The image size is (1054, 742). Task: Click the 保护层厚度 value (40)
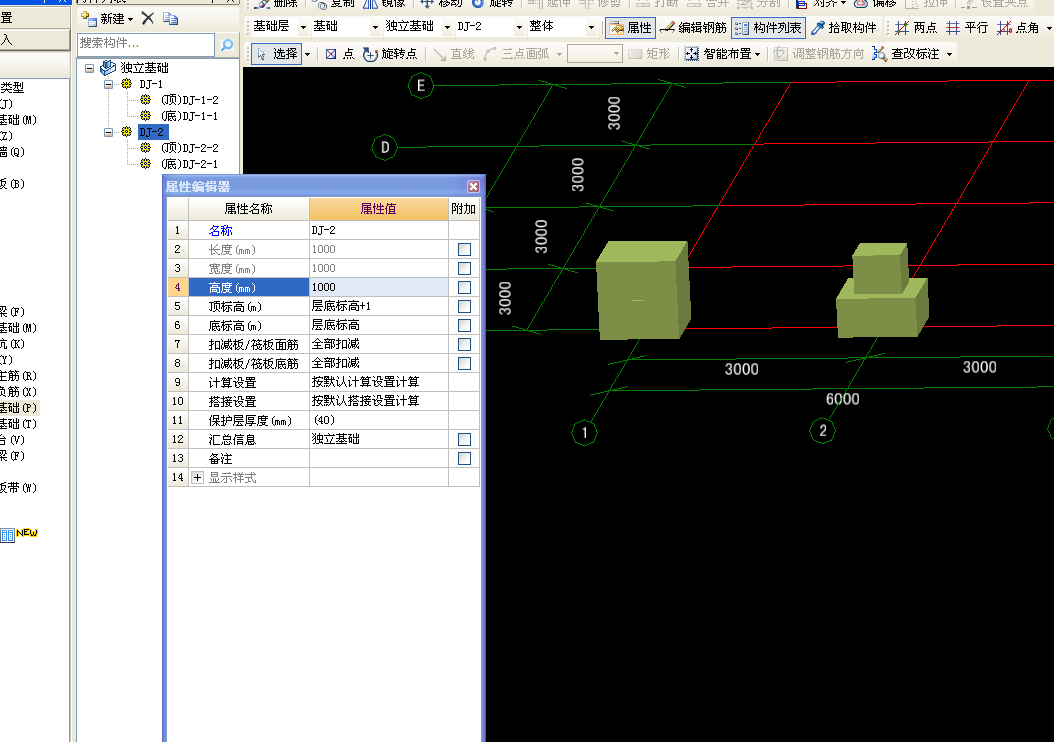pos(378,420)
